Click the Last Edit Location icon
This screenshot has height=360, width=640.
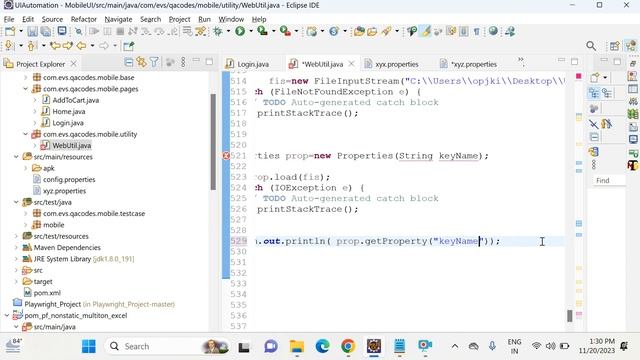tap(55, 46)
